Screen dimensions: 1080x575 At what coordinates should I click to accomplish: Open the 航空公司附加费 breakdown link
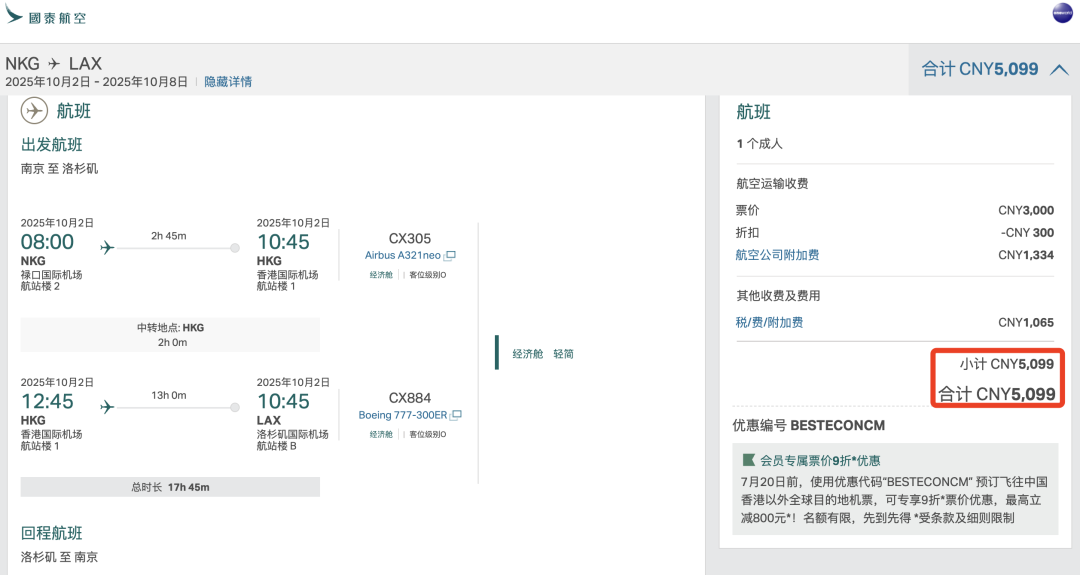[777, 255]
